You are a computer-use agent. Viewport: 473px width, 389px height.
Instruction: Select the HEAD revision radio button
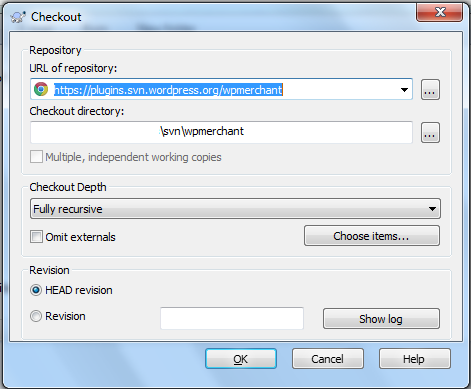[x=36, y=290]
